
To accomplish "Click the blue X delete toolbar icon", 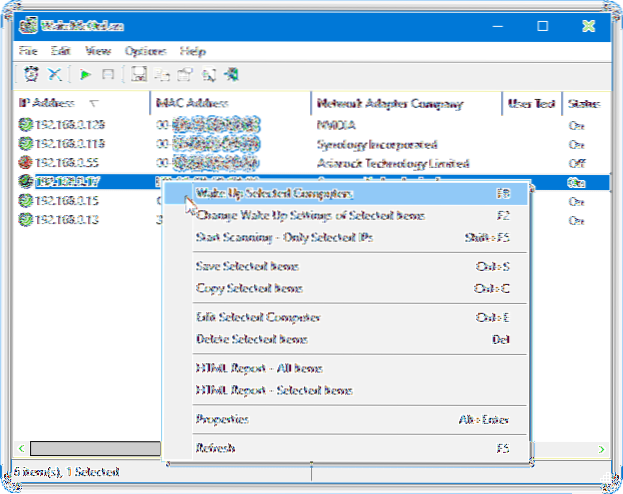I will tap(54, 74).
